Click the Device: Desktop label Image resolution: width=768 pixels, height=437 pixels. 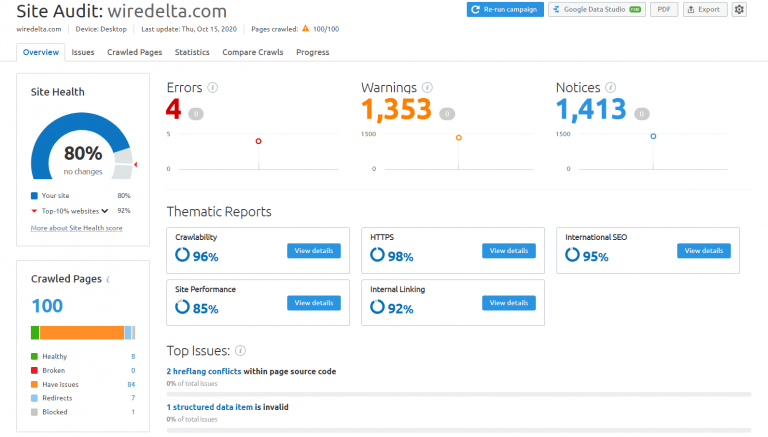[101, 29]
